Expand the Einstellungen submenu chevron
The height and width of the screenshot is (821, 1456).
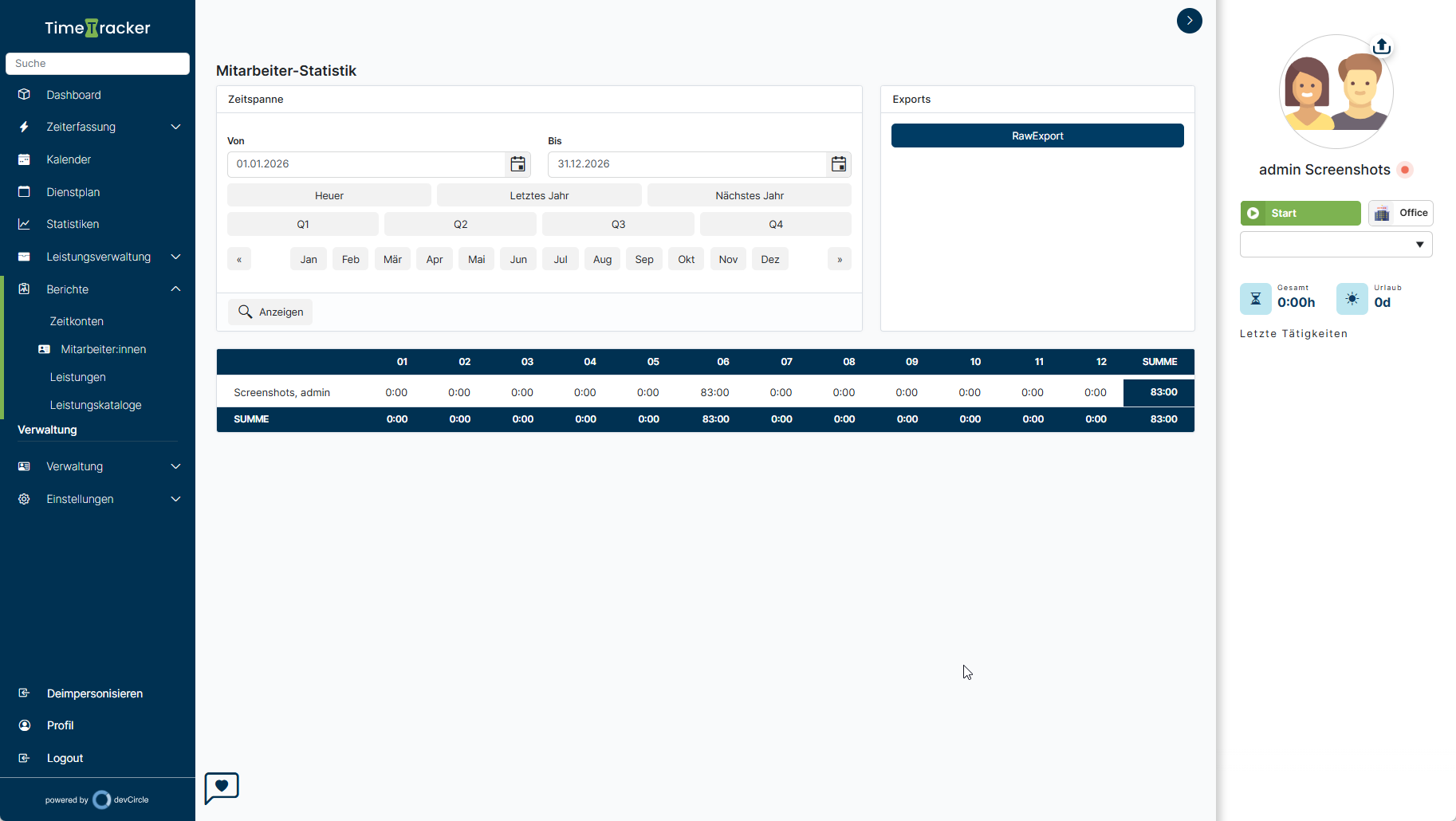pyautogui.click(x=175, y=499)
